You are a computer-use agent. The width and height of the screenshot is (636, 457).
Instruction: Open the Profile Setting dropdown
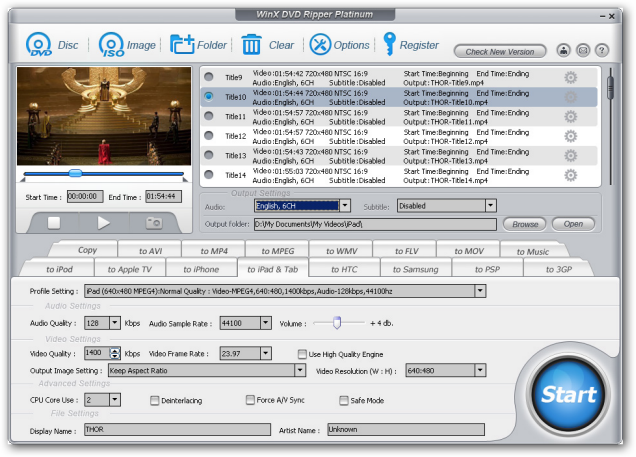click(480, 291)
